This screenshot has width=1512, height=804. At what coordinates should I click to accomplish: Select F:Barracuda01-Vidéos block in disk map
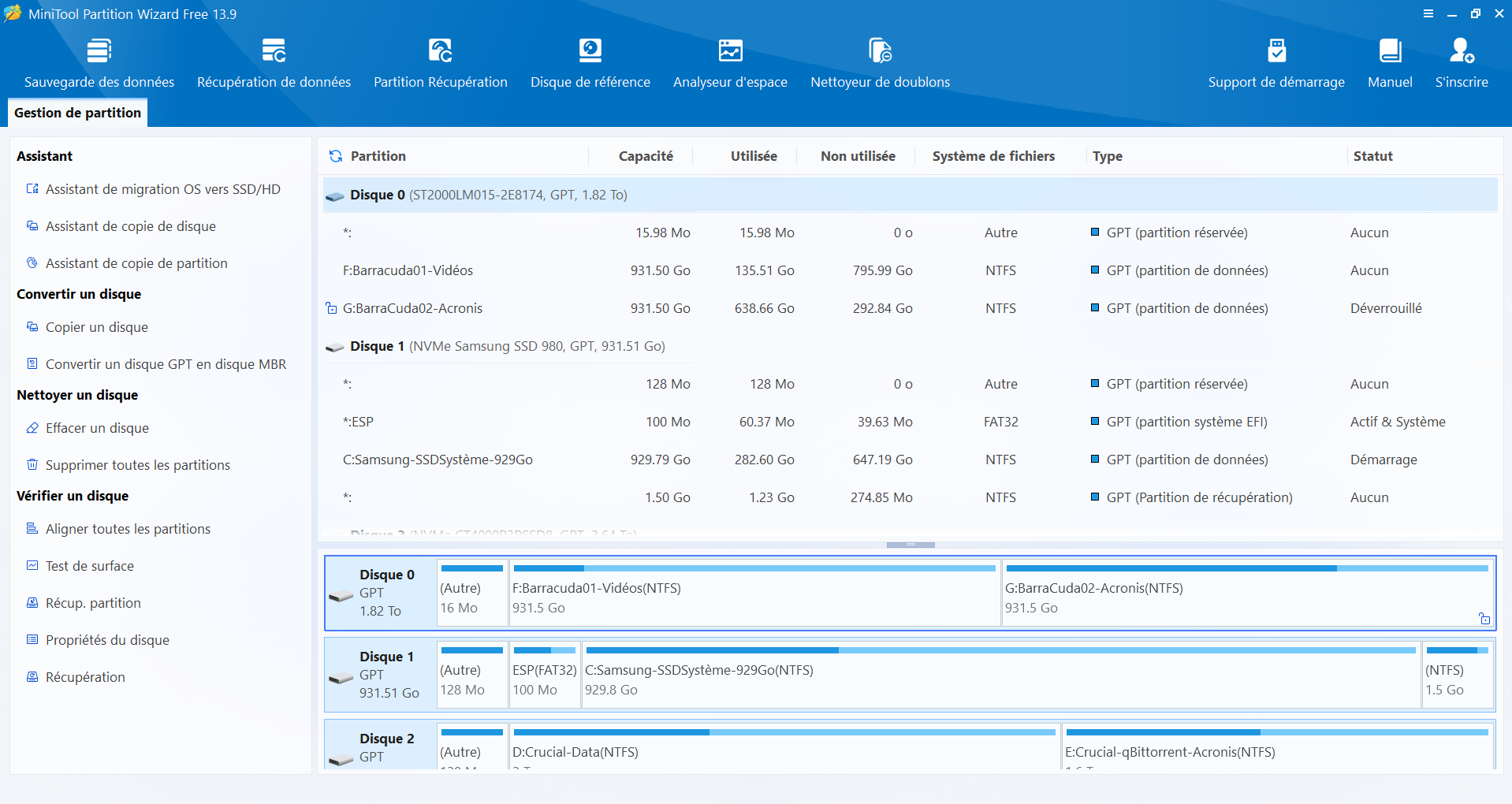tap(754, 593)
